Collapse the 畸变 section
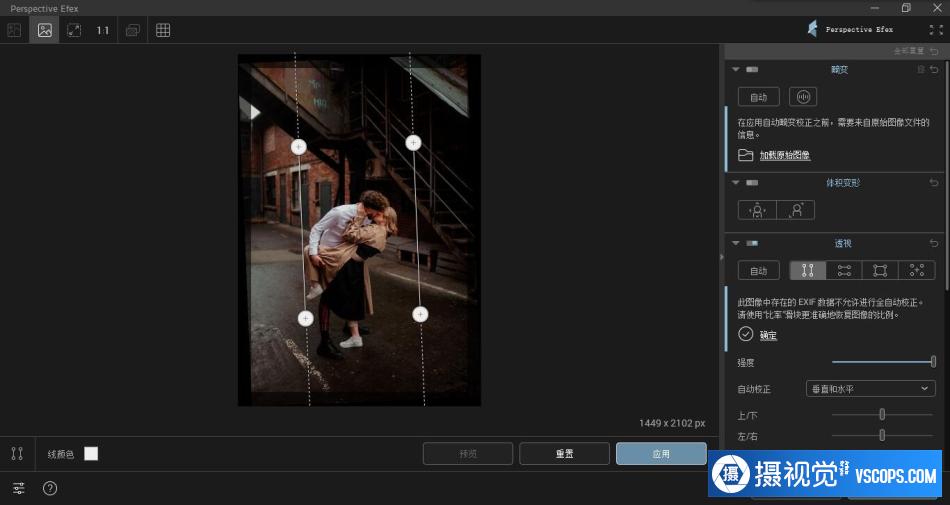 (736, 70)
